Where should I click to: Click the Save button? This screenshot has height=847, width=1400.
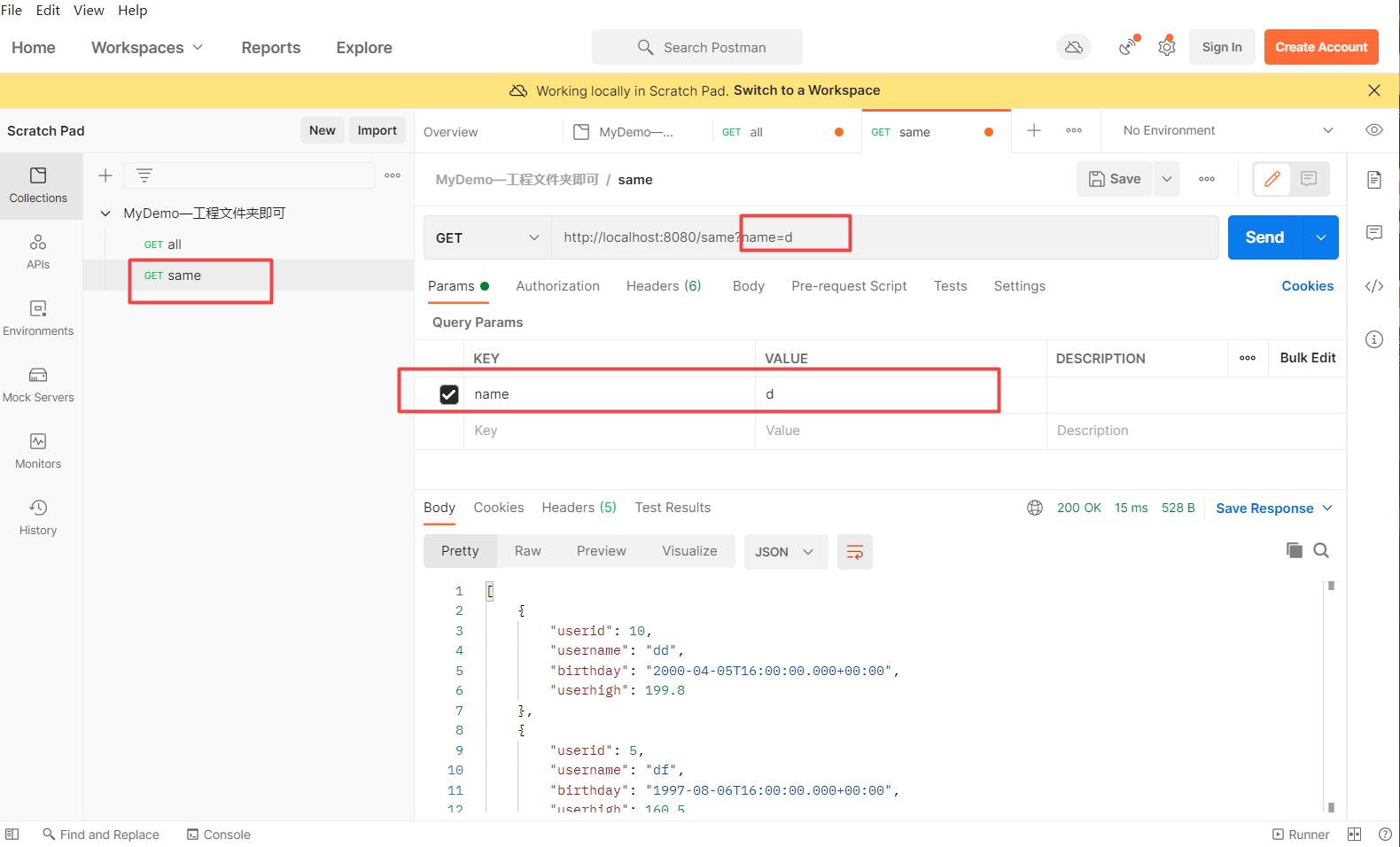tap(1115, 179)
